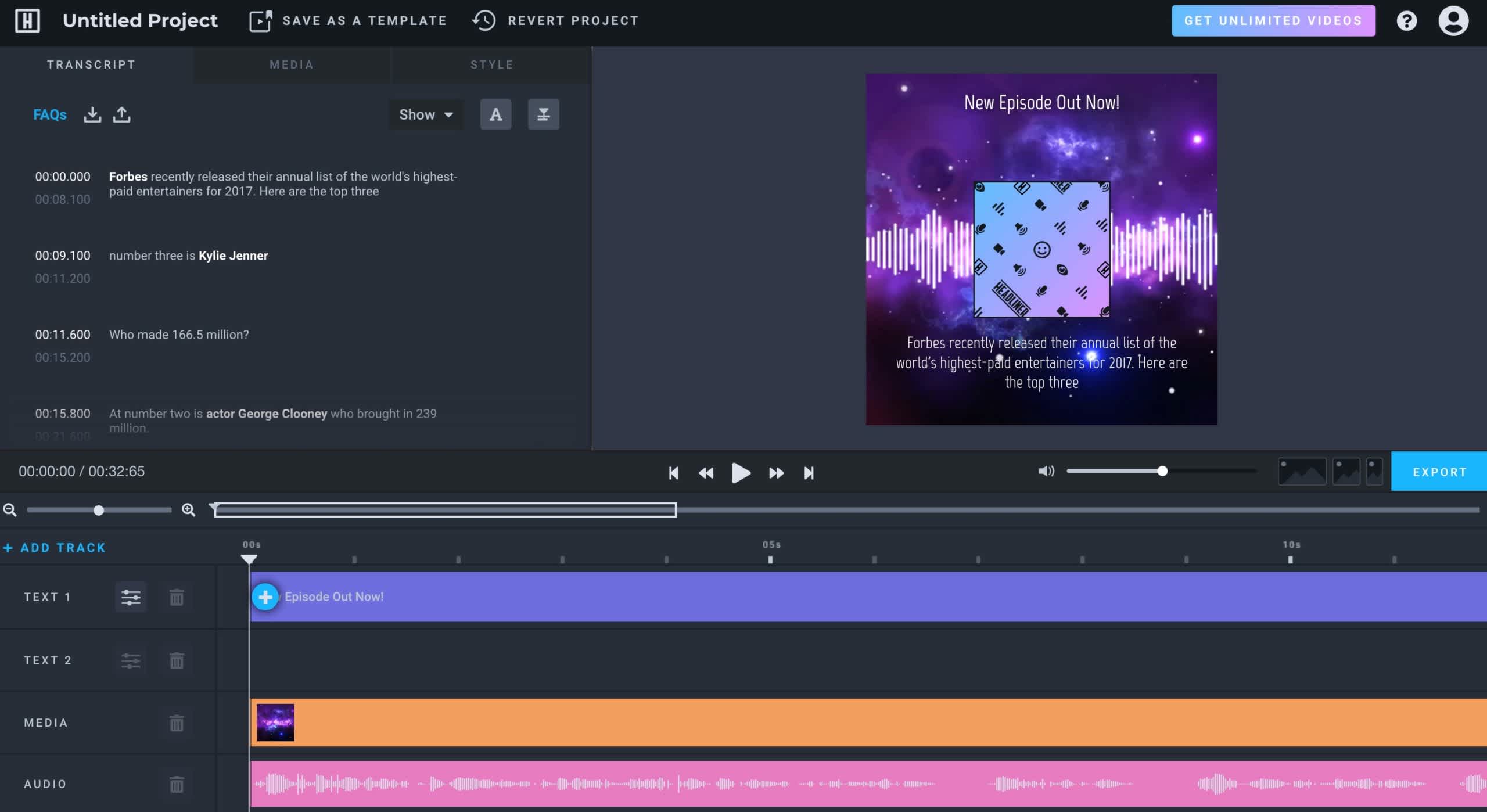Click the text alignment icon
The image size is (1487, 812).
(543, 113)
